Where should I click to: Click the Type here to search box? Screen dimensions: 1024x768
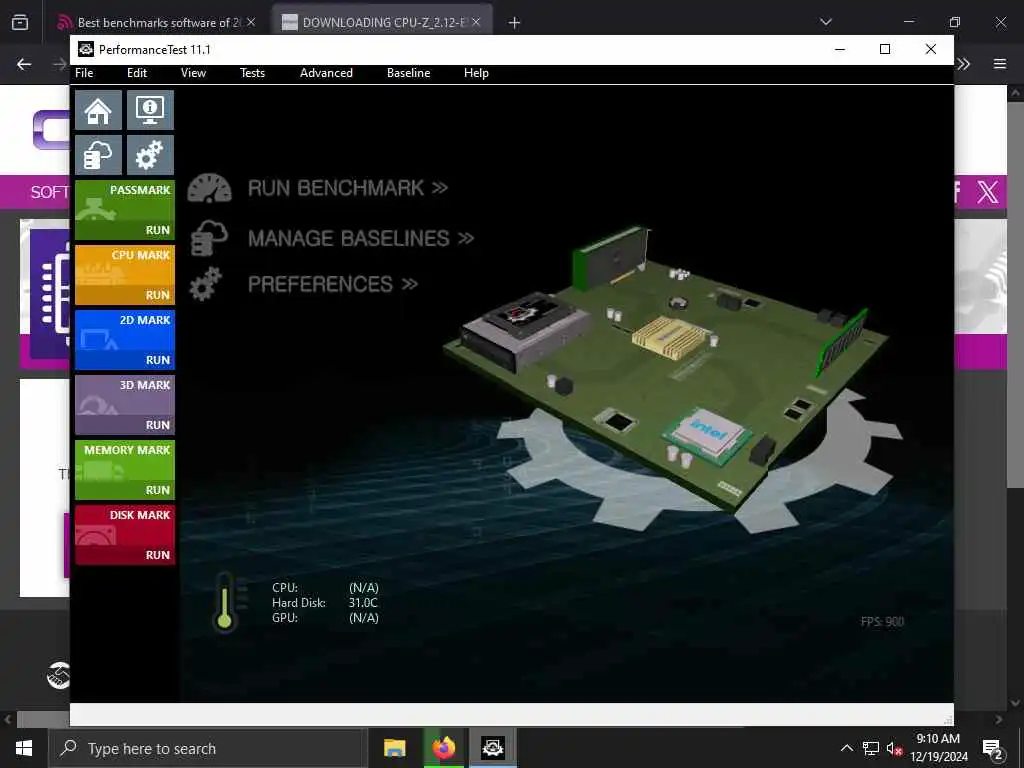(206, 748)
